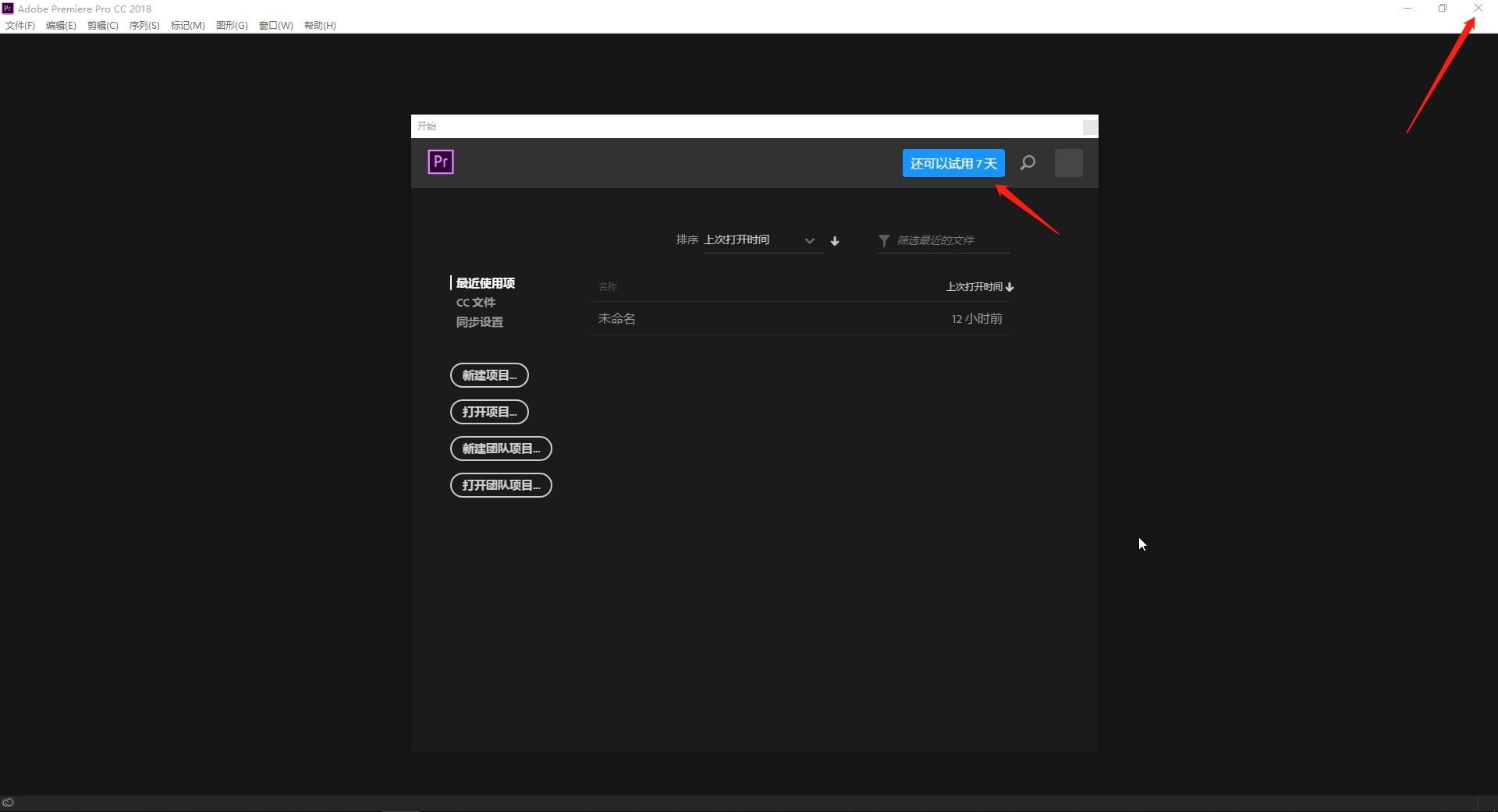Select 同步设置 in the sidebar
Screen dimensions: 1498x812
point(480,322)
